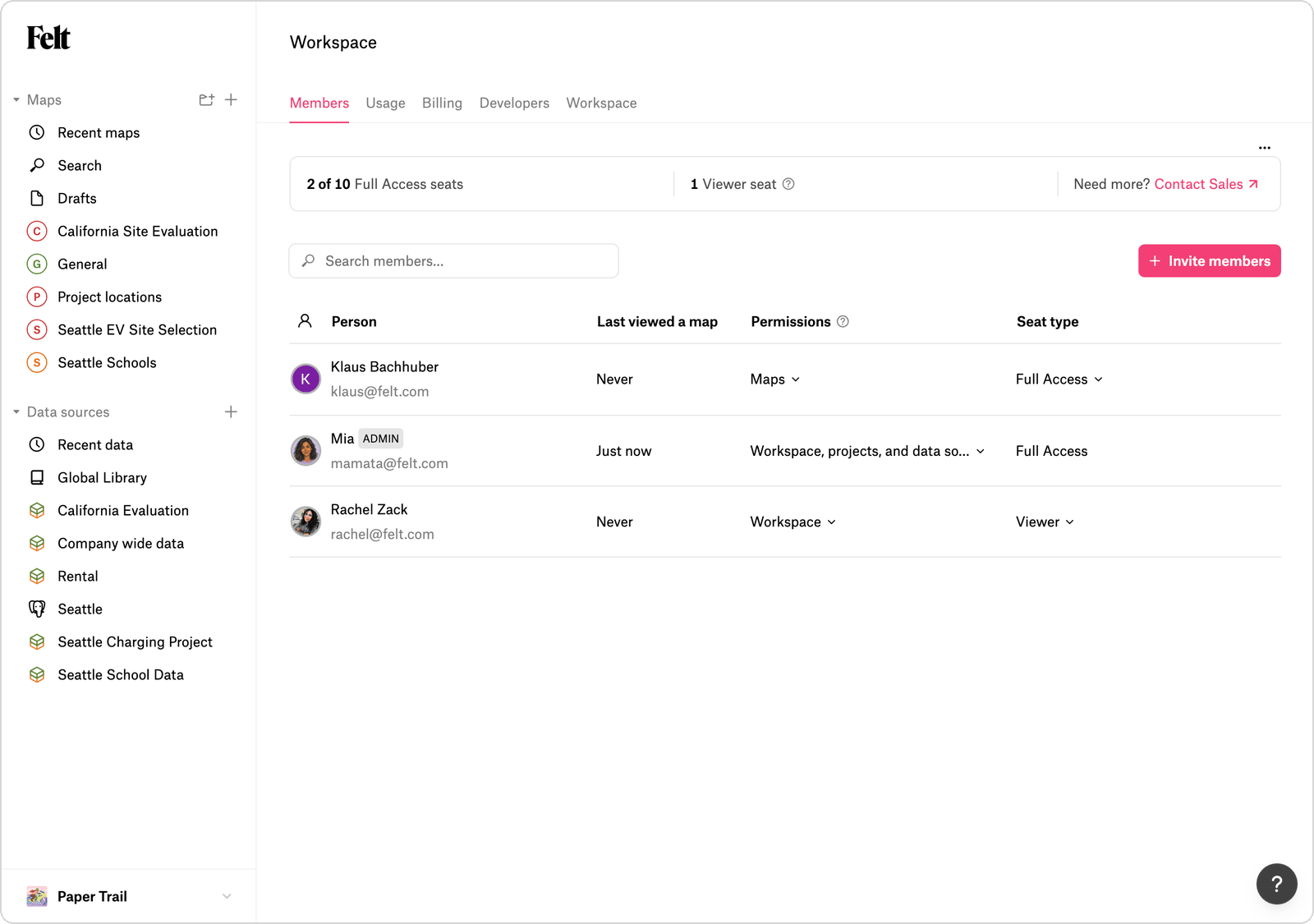
Task: Click Seat type column header
Action: pyautogui.click(x=1047, y=321)
